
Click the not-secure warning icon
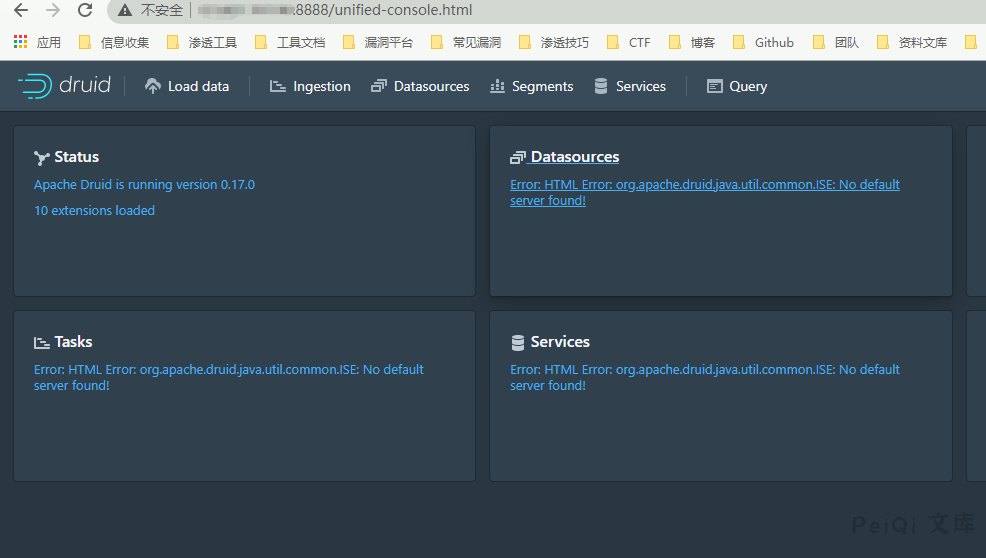(125, 11)
